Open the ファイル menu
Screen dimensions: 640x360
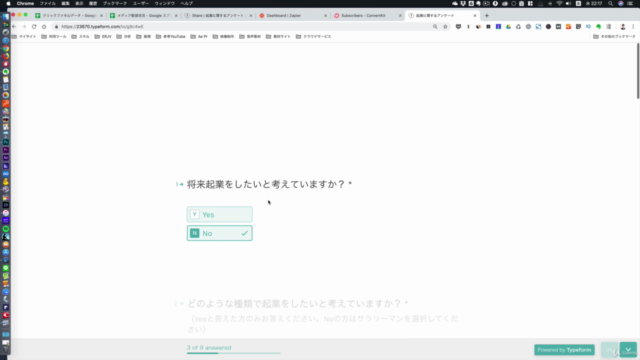click(47, 3)
